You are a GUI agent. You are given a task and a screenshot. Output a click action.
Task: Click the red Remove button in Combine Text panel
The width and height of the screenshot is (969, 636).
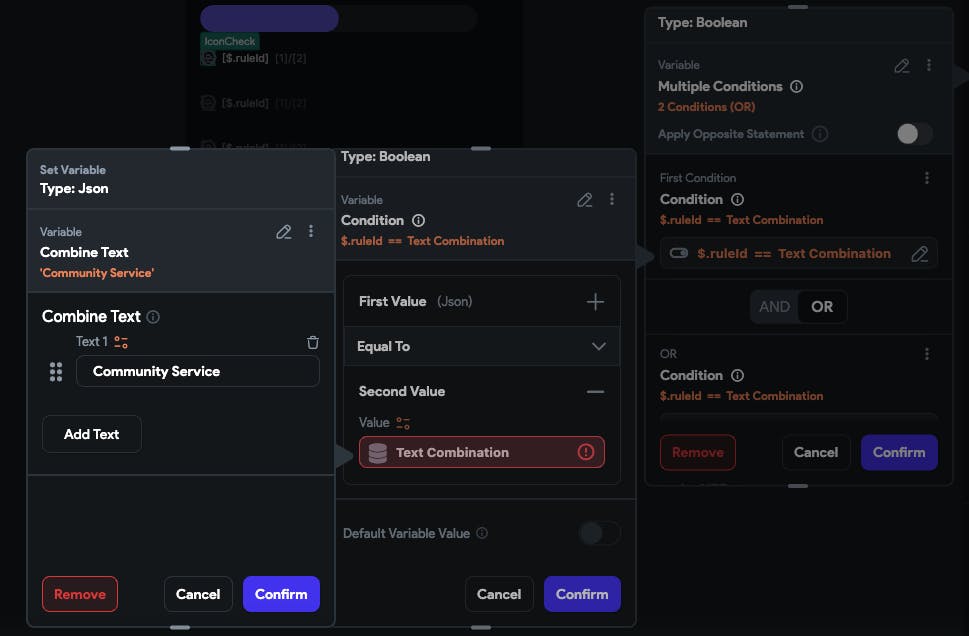[x=80, y=594]
